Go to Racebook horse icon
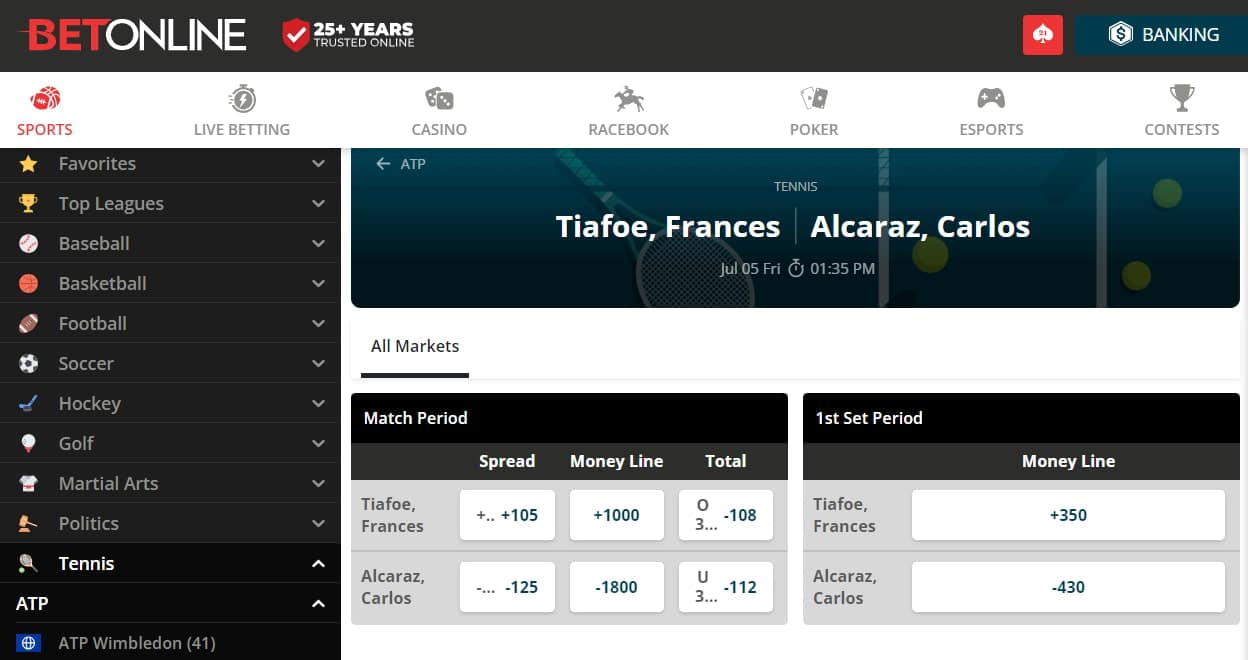Screen dimensions: 1248x660 (x=629, y=99)
